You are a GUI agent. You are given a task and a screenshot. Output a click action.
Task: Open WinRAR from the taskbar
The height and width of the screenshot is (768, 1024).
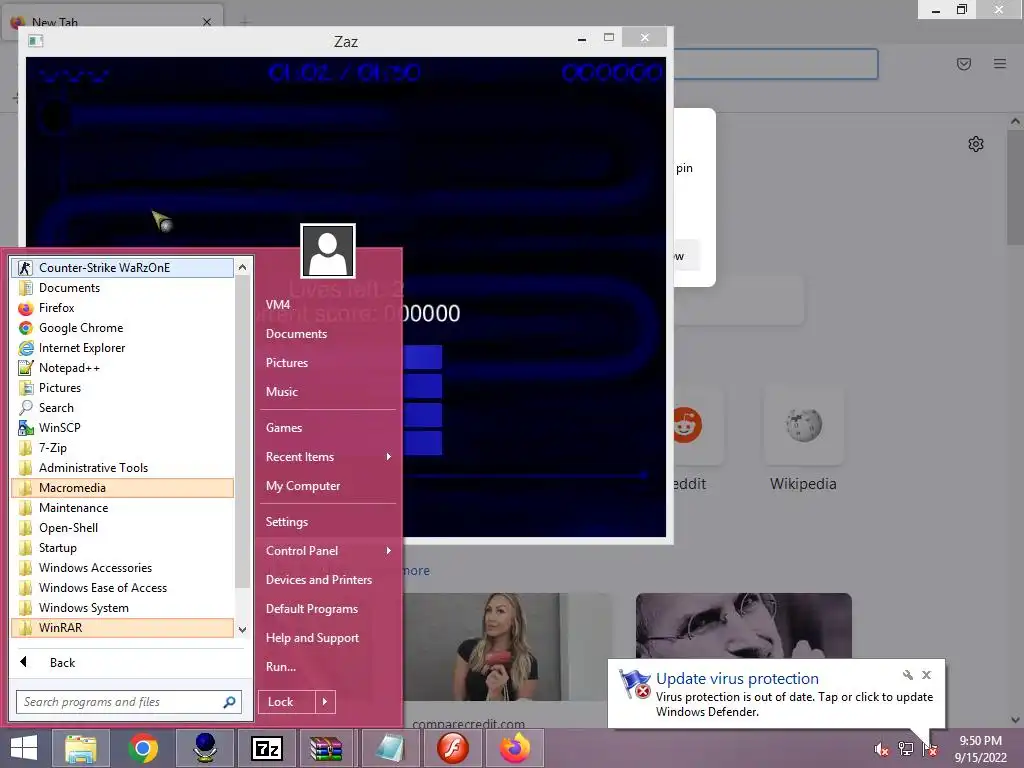coord(327,748)
